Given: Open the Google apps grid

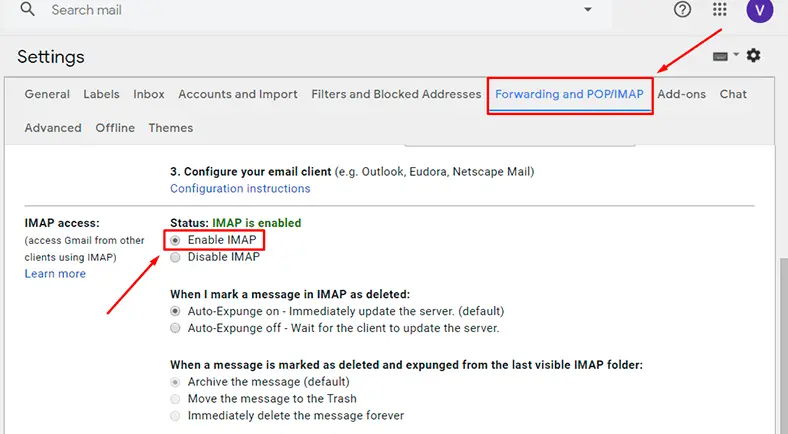Looking at the screenshot, I should coord(720,9).
